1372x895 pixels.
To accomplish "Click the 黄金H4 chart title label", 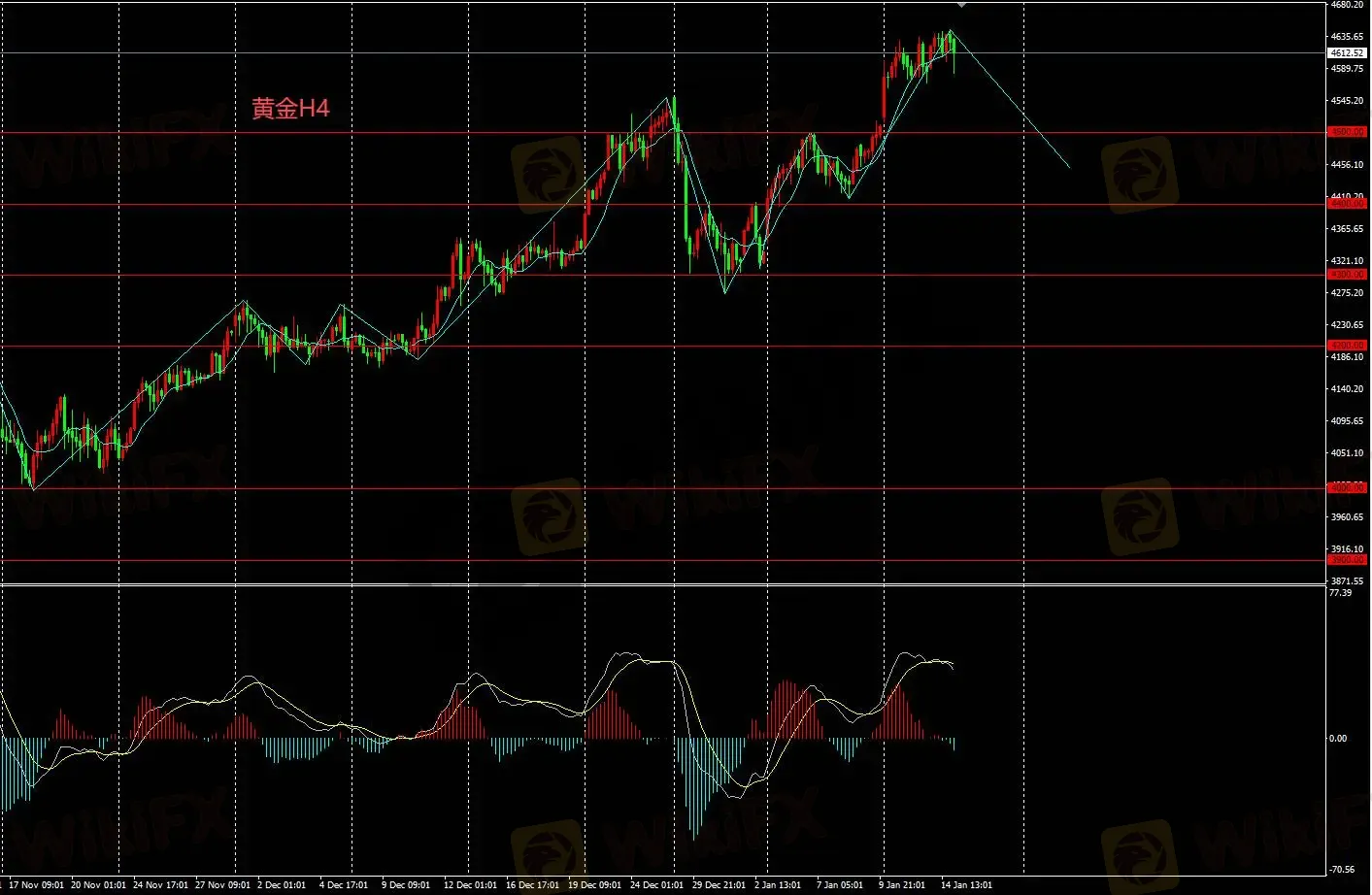I will (x=290, y=109).
